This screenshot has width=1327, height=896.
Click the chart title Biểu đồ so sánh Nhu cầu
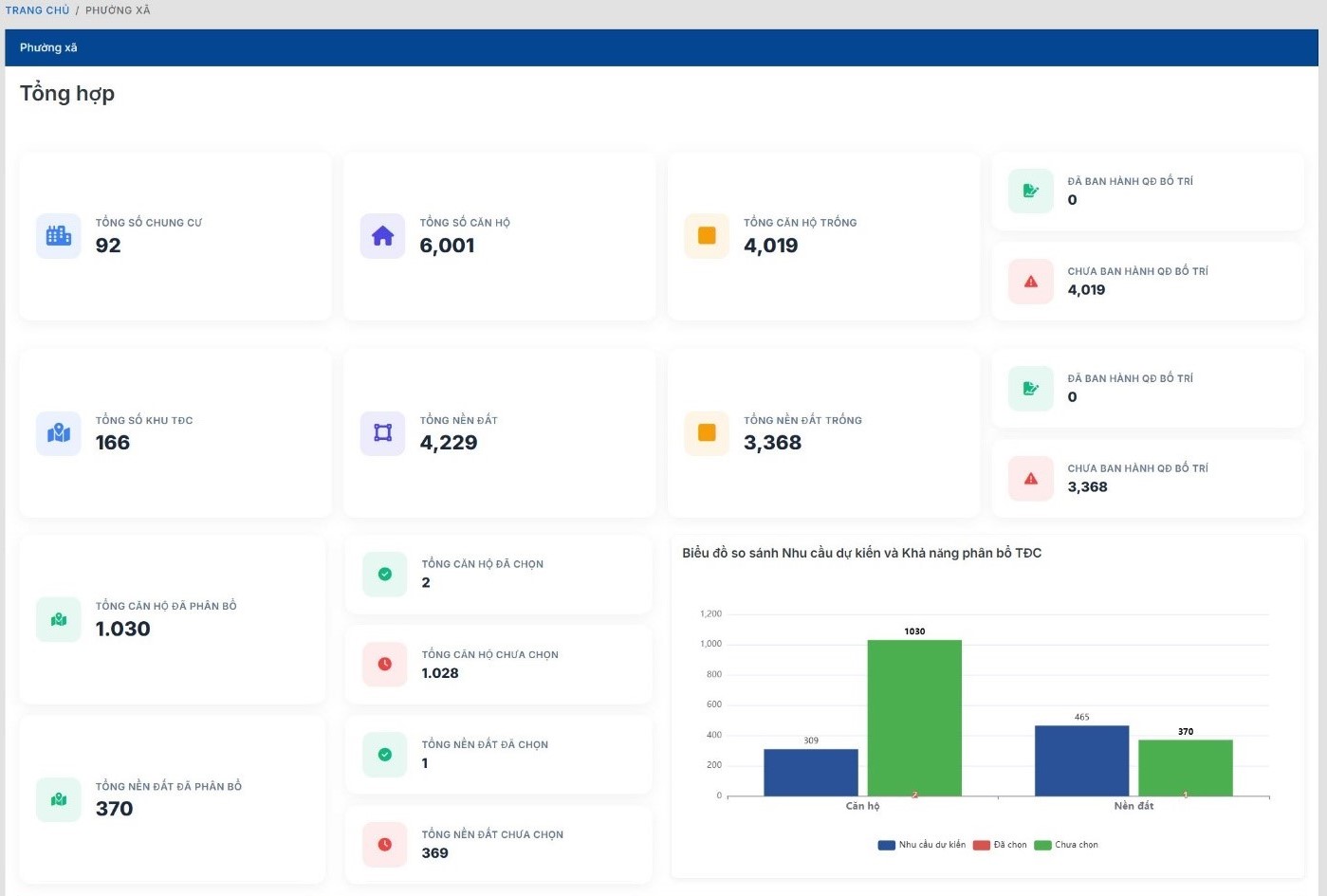[x=861, y=553]
